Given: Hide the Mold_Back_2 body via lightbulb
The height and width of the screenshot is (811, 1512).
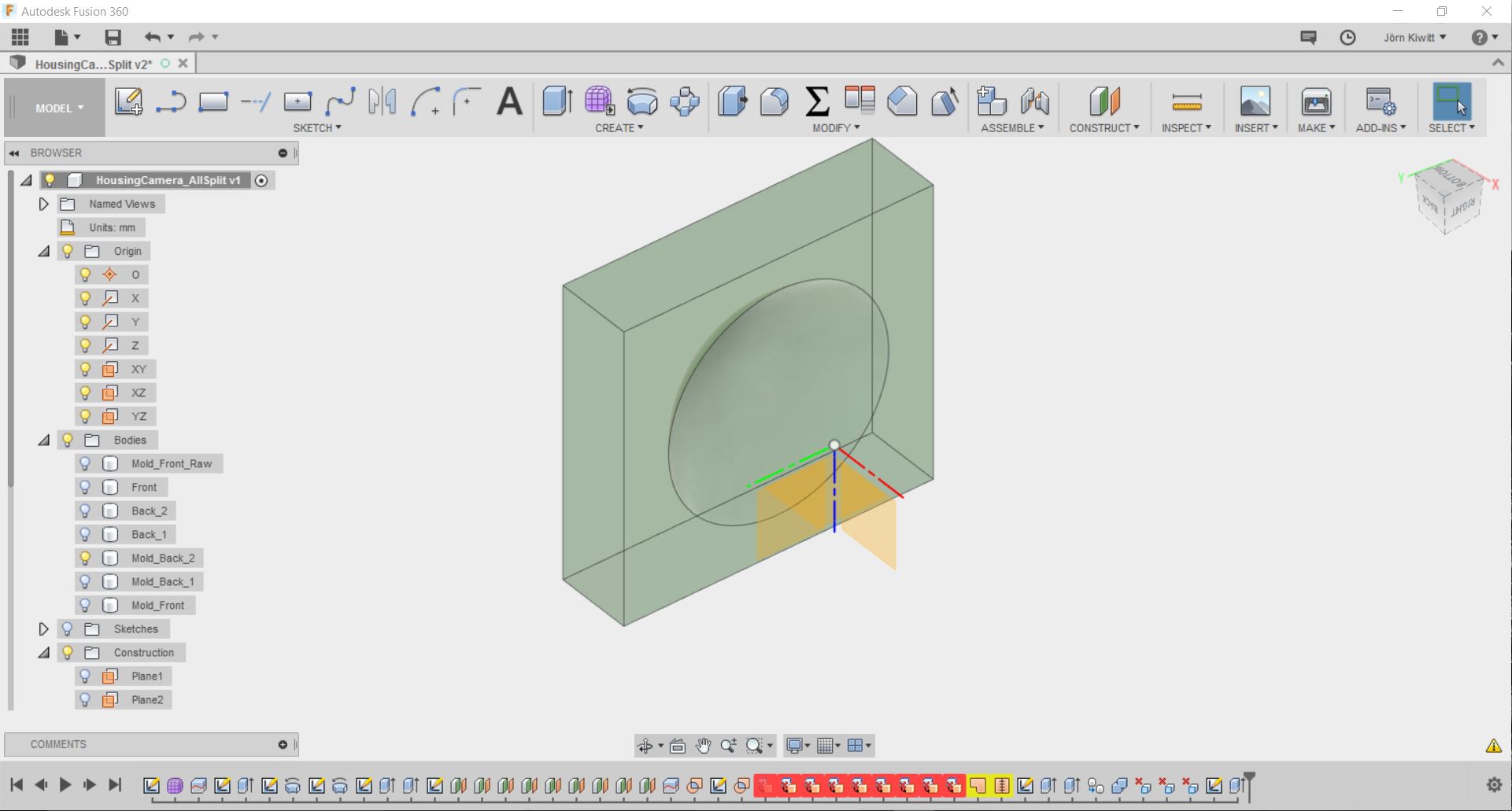Looking at the screenshot, I should (x=85, y=558).
